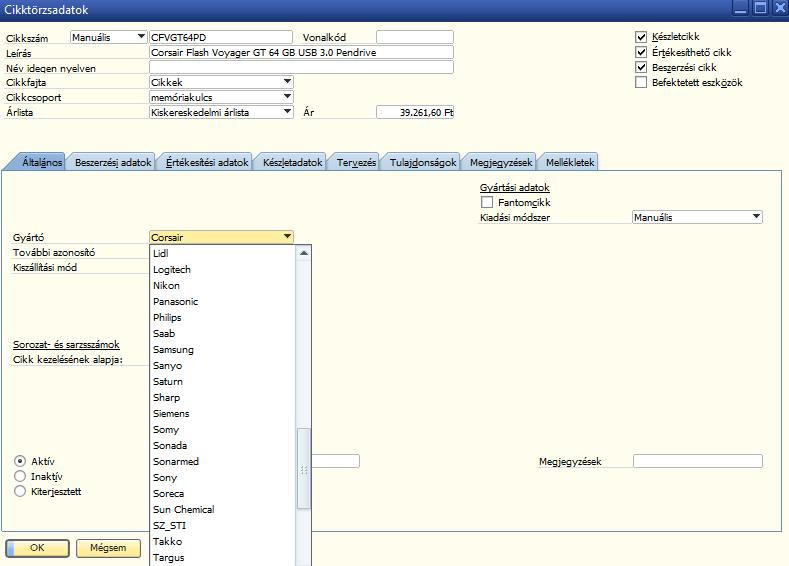Click the Cikkszám field with CFVGT64PD
The height and width of the screenshot is (566, 789).
pos(221,37)
